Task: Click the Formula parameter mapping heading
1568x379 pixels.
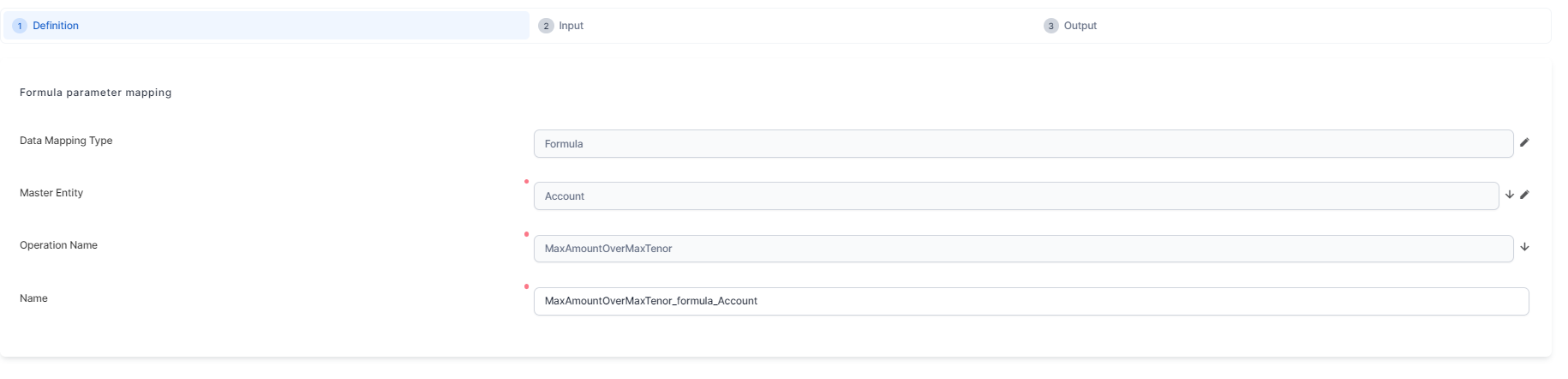Action: [95, 93]
